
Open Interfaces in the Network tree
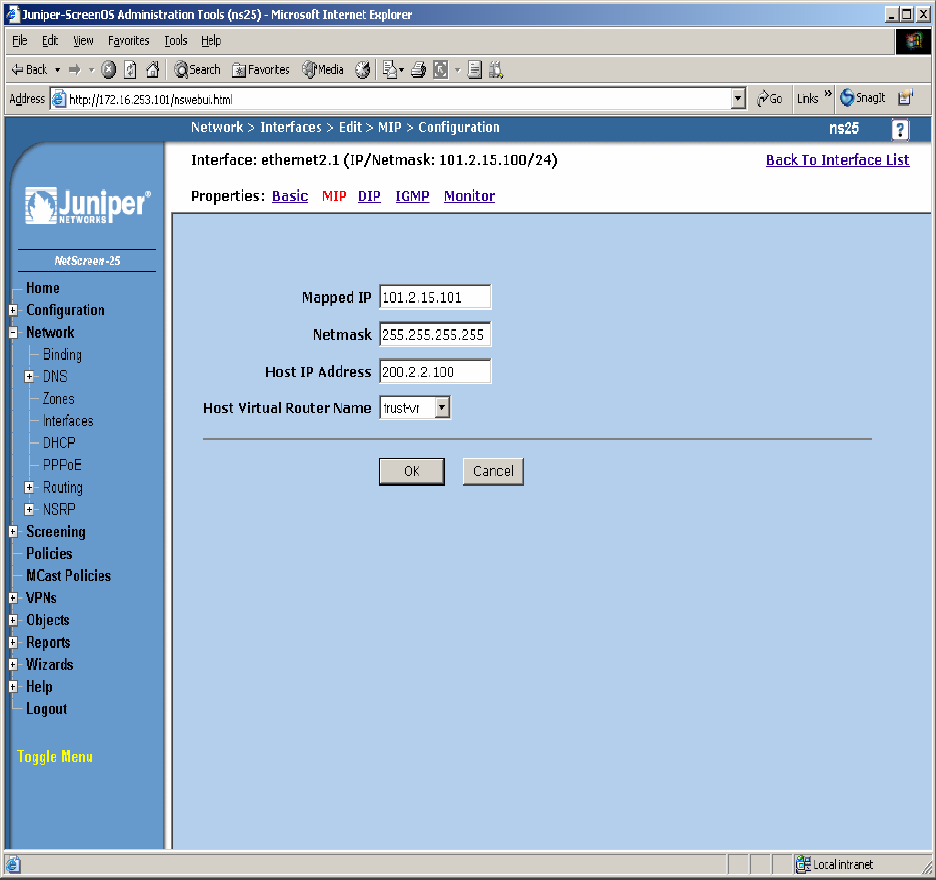tap(68, 421)
